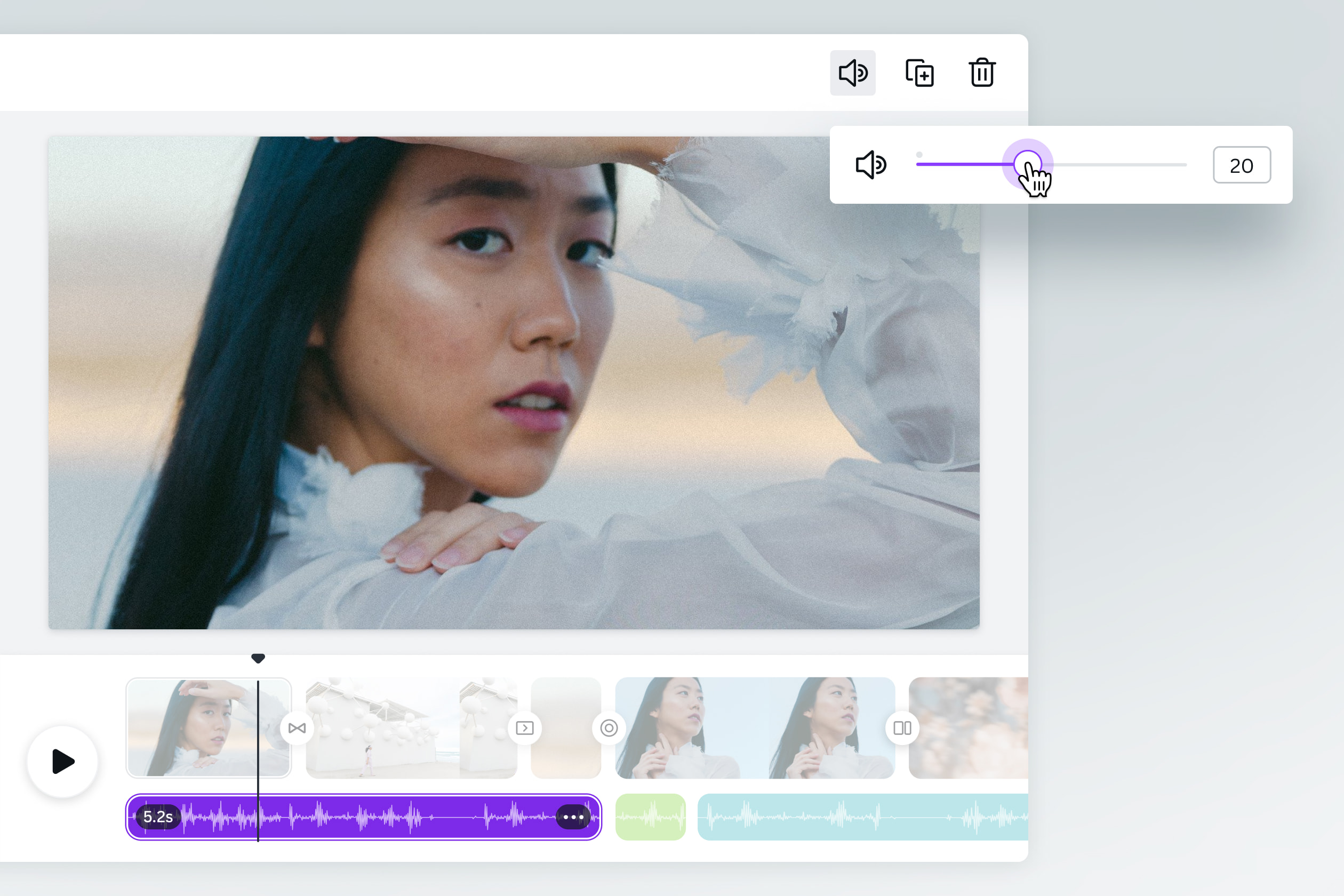The image size is (1344, 896).
Task: Click the playhead marker above the timeline
Action: point(258,658)
